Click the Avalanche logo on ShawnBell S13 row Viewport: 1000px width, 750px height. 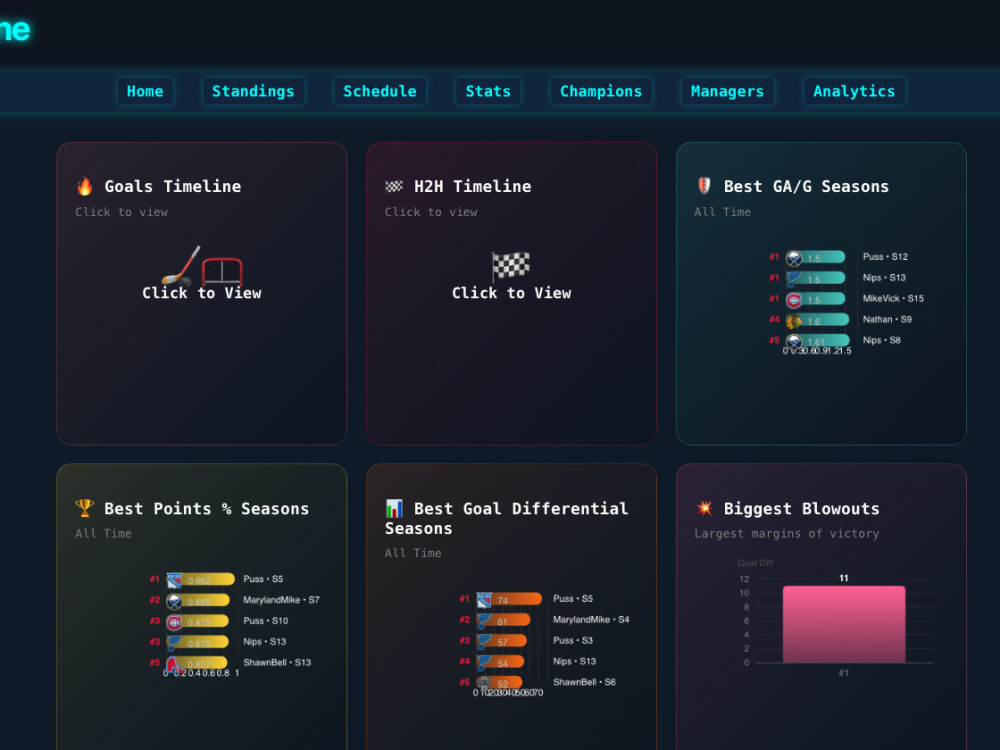coord(174,664)
